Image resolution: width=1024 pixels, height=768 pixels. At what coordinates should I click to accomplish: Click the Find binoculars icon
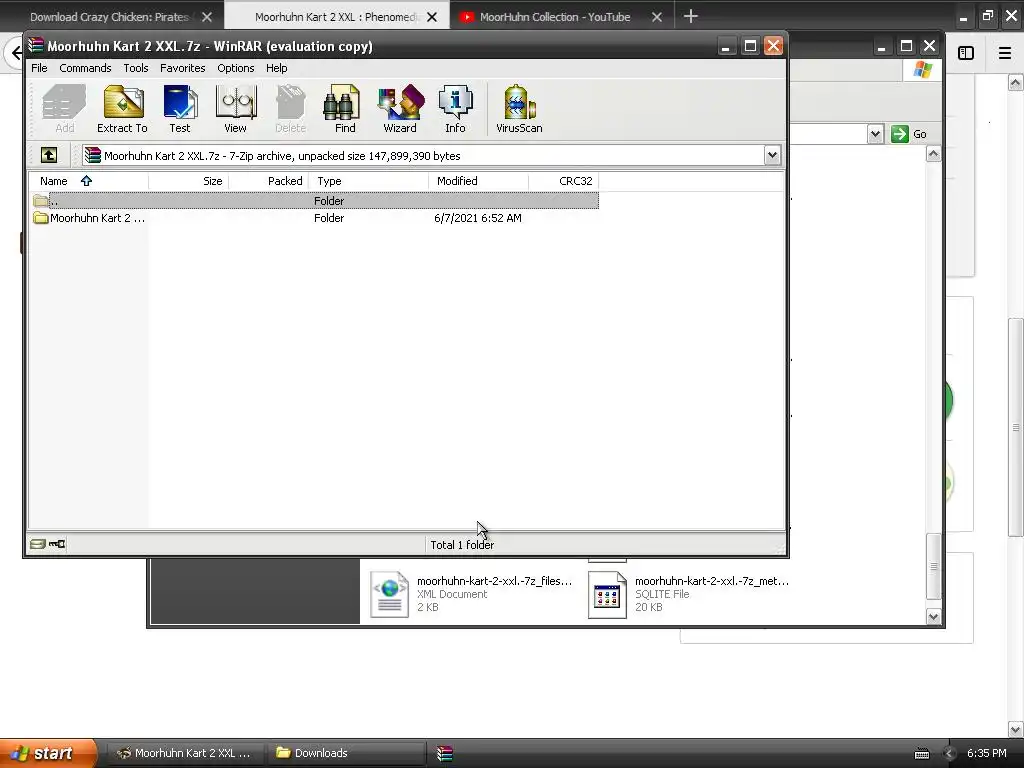coord(344,109)
